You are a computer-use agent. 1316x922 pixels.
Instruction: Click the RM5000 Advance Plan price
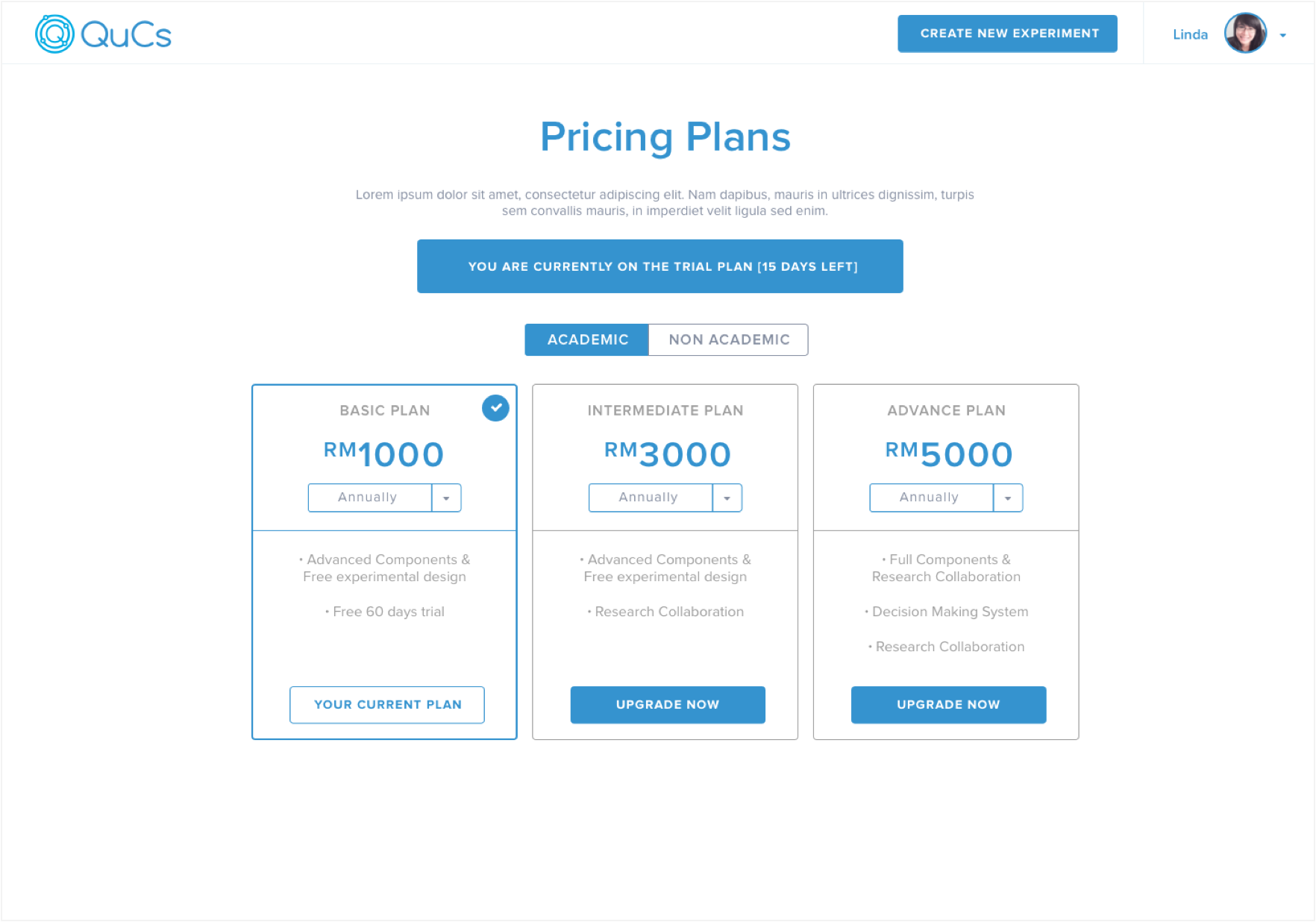[x=948, y=454]
